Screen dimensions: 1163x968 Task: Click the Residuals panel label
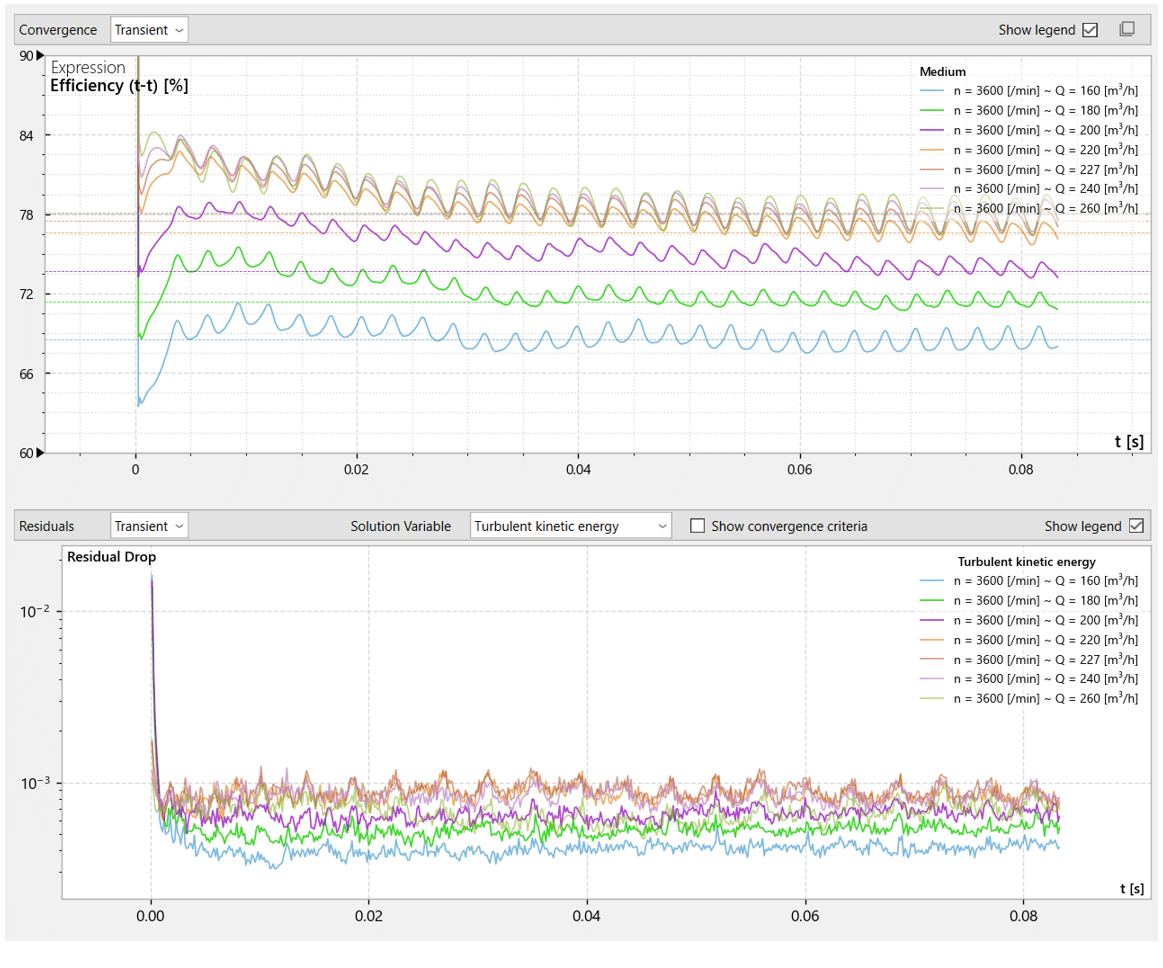47,526
